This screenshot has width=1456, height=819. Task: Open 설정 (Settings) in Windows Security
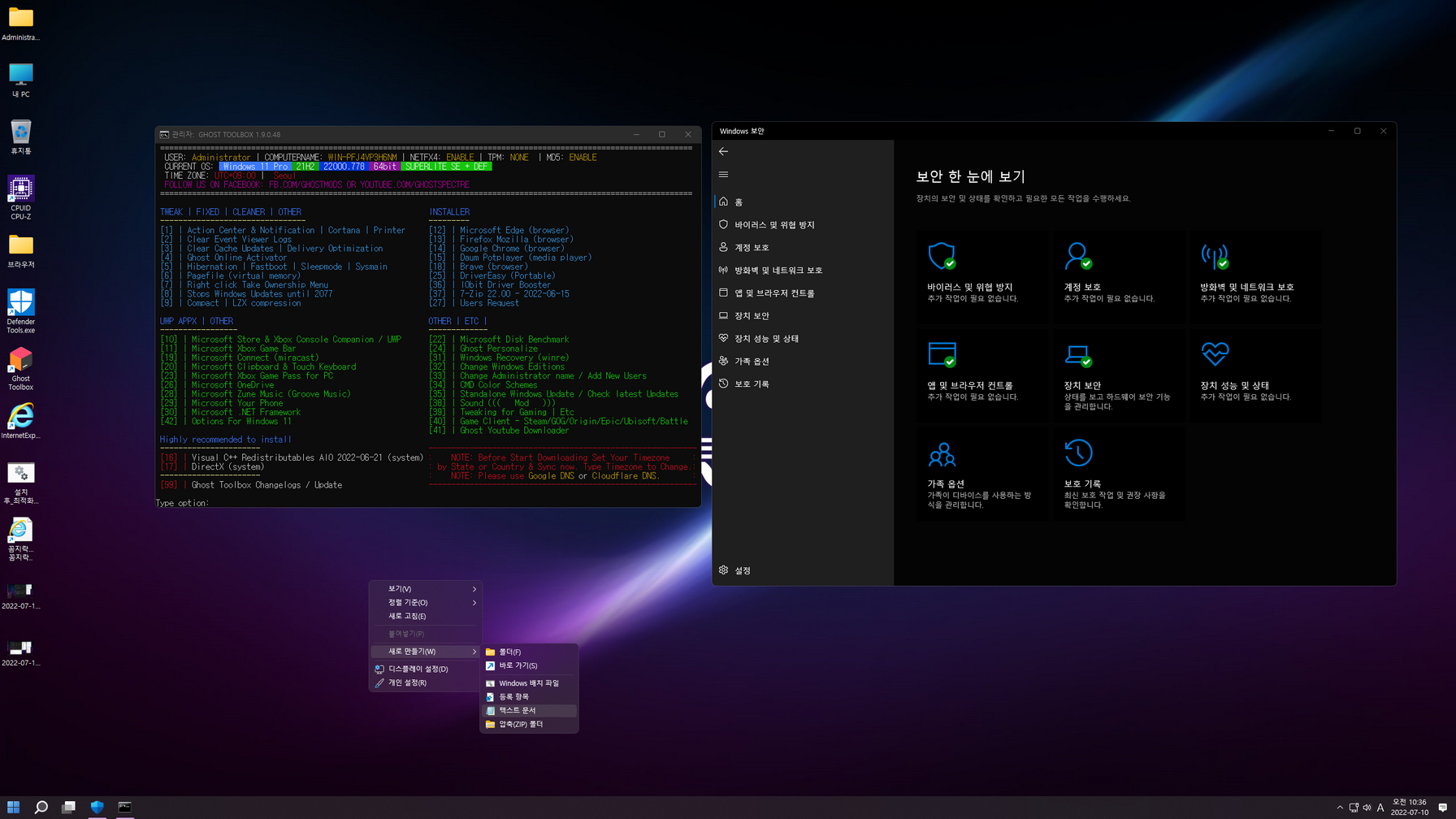[803, 570]
